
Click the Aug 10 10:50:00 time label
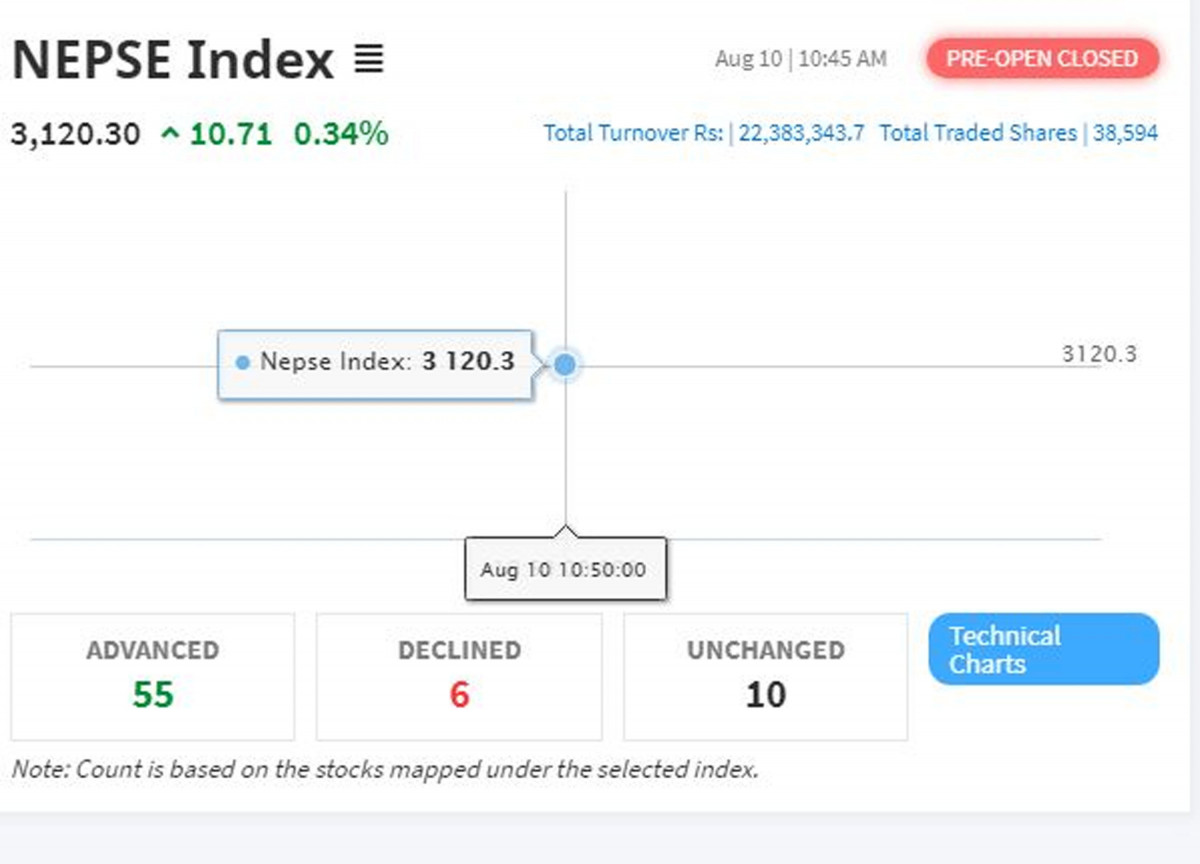(x=563, y=570)
